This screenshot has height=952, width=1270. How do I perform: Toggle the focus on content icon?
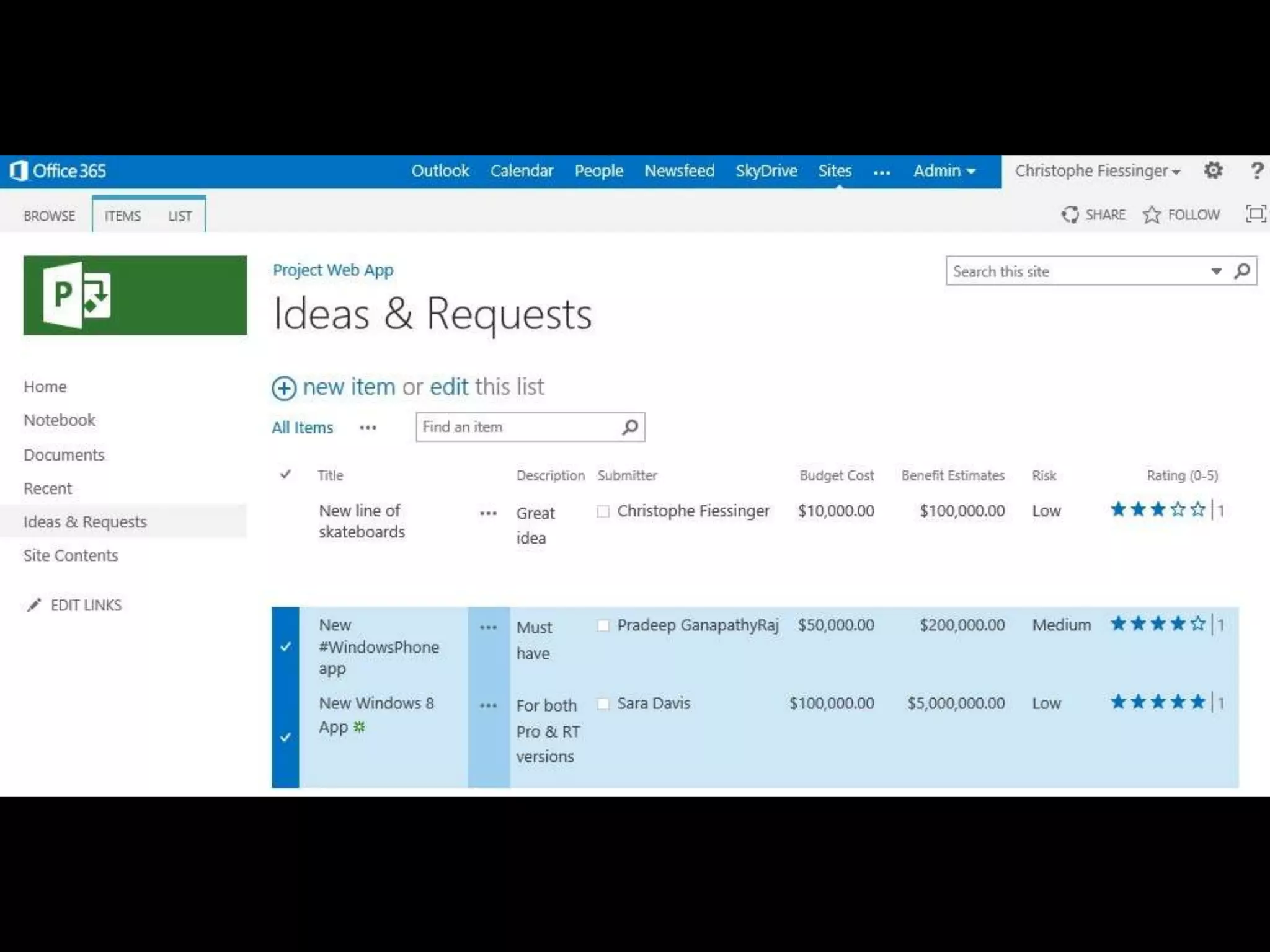click(1256, 214)
